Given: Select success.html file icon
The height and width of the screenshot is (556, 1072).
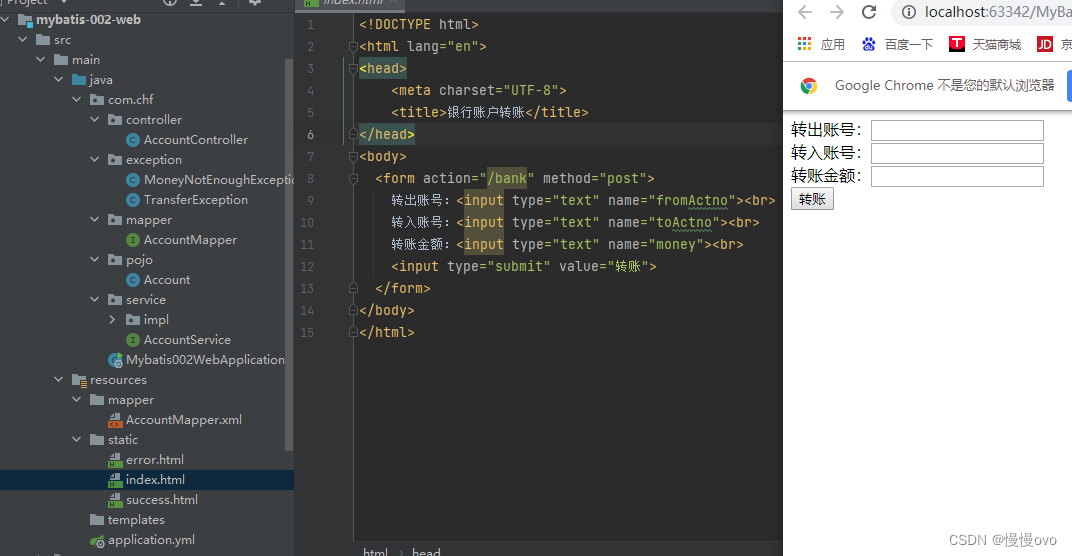Looking at the screenshot, I should coord(115,500).
